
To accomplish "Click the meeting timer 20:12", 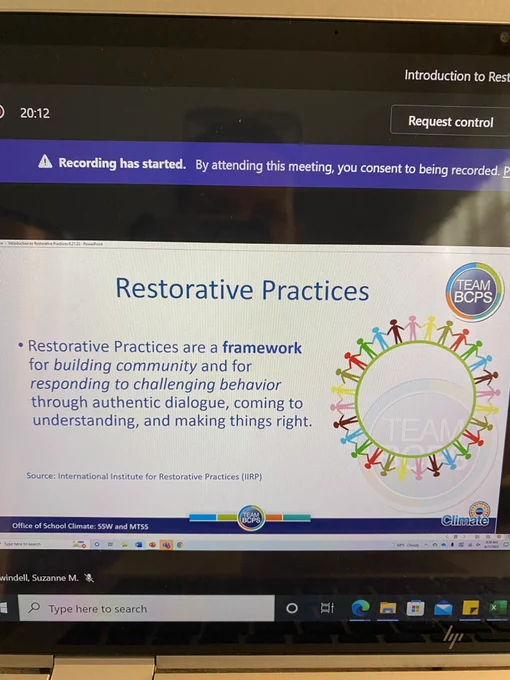I will (x=35, y=113).
